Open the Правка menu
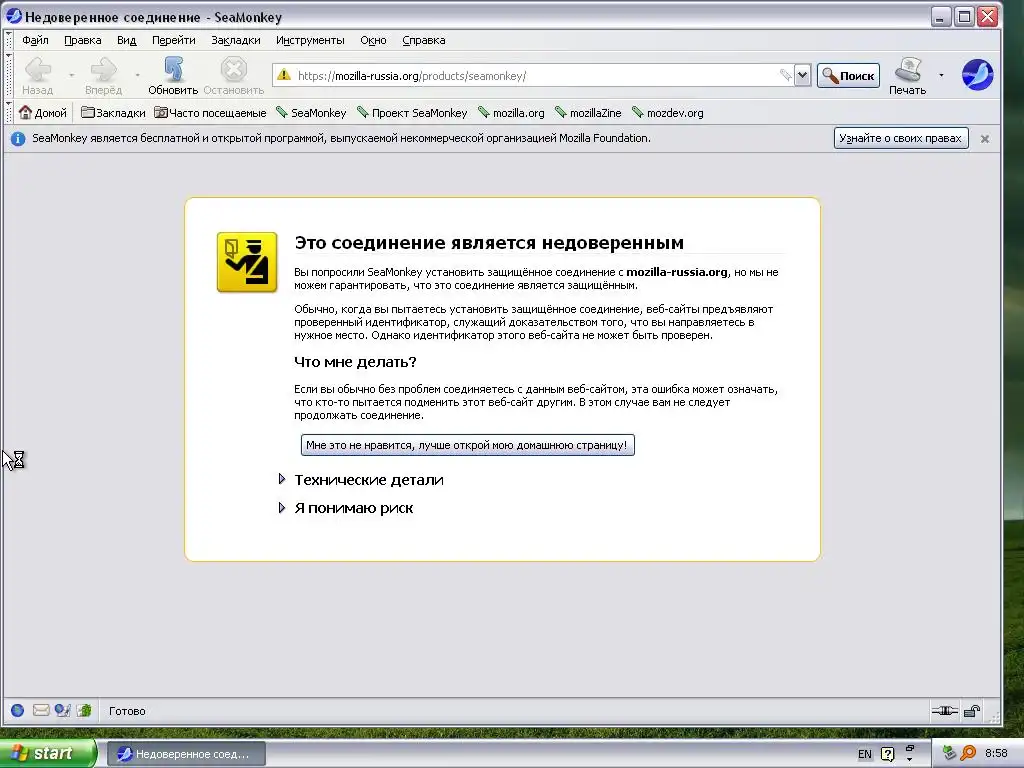 [83, 40]
